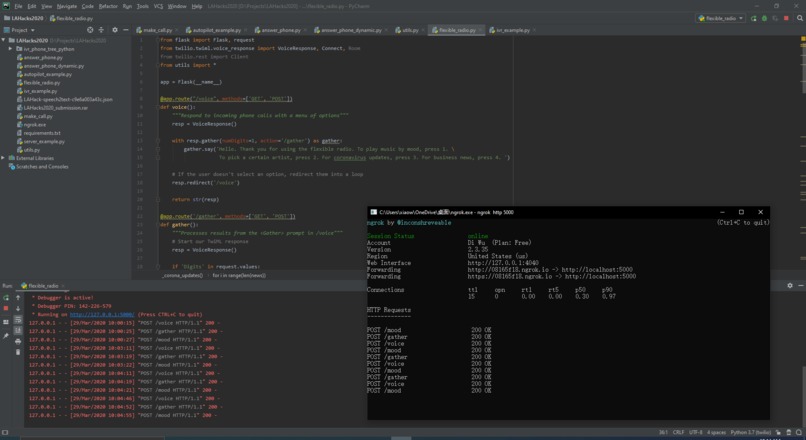806x440 pixels.
Task: Open the Refactor menu
Action: (x=108, y=6)
